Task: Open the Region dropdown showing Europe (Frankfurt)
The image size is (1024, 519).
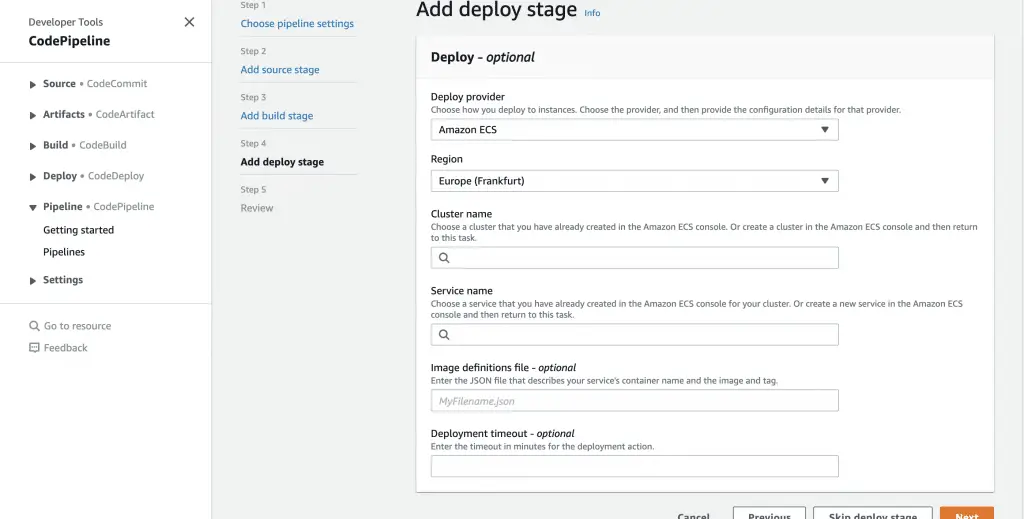Action: pos(634,181)
